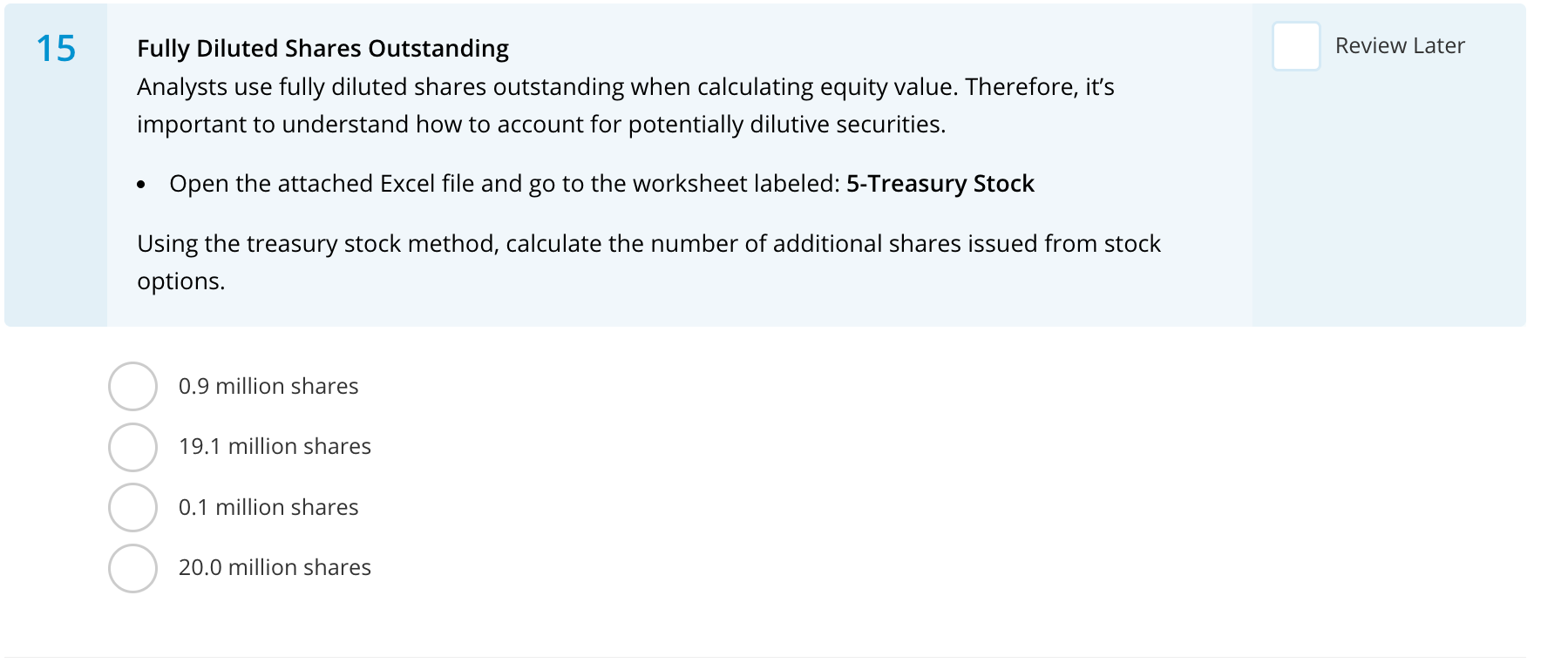
Task: Click the text 20.0 million shares
Action: click(x=275, y=567)
